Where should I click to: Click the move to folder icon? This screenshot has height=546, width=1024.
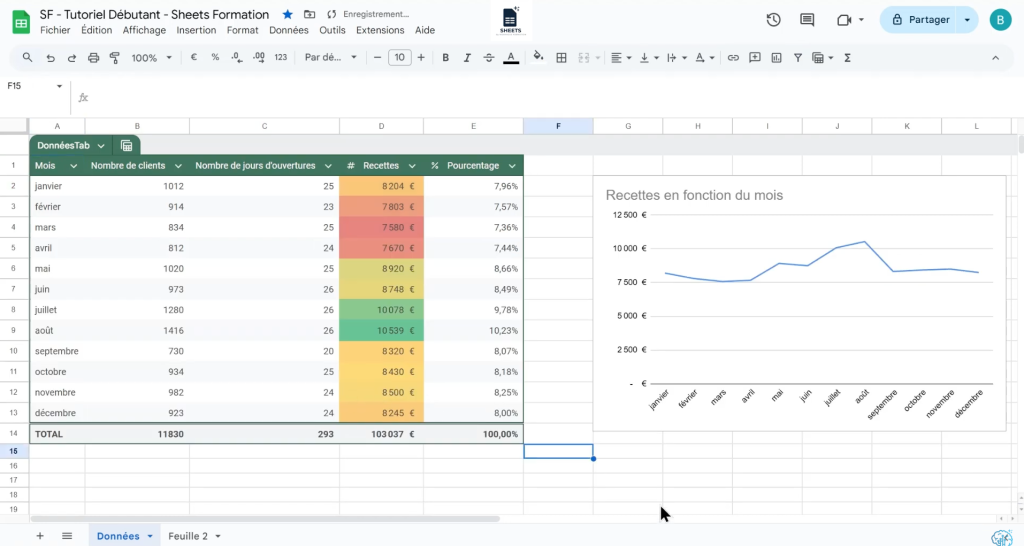(310, 14)
